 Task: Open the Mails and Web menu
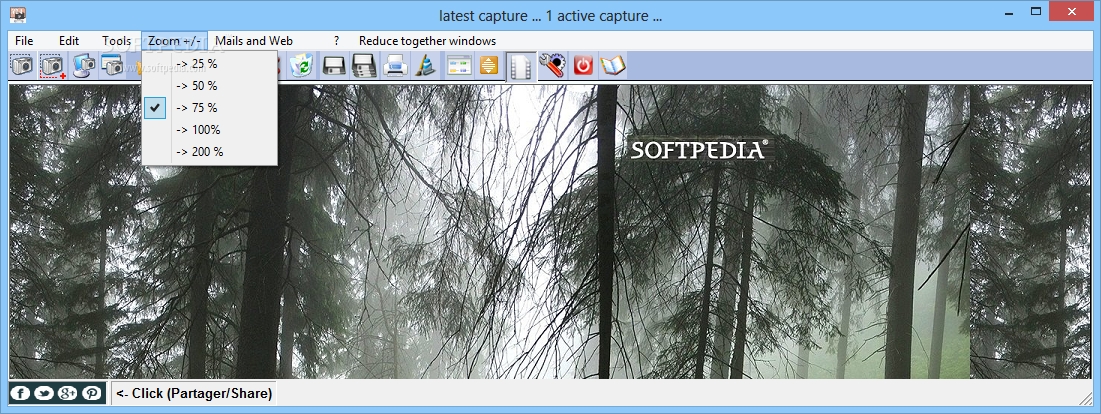pyautogui.click(x=253, y=41)
